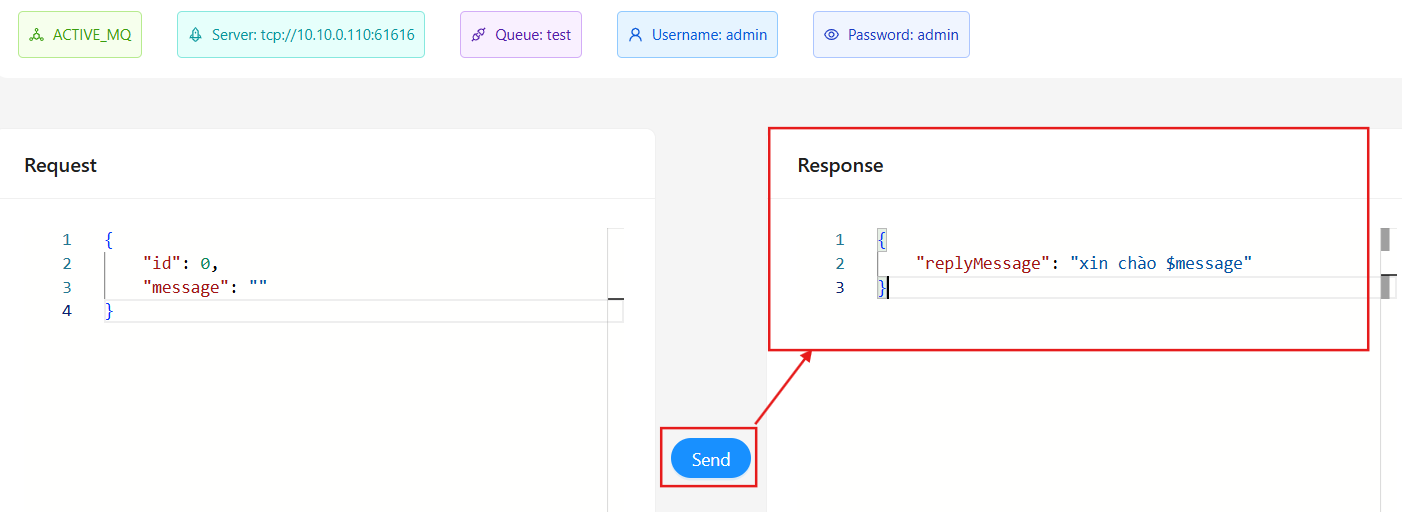This screenshot has width=1402, height=512.
Task: Click line number 4 in Request editor
Action: (x=67, y=311)
